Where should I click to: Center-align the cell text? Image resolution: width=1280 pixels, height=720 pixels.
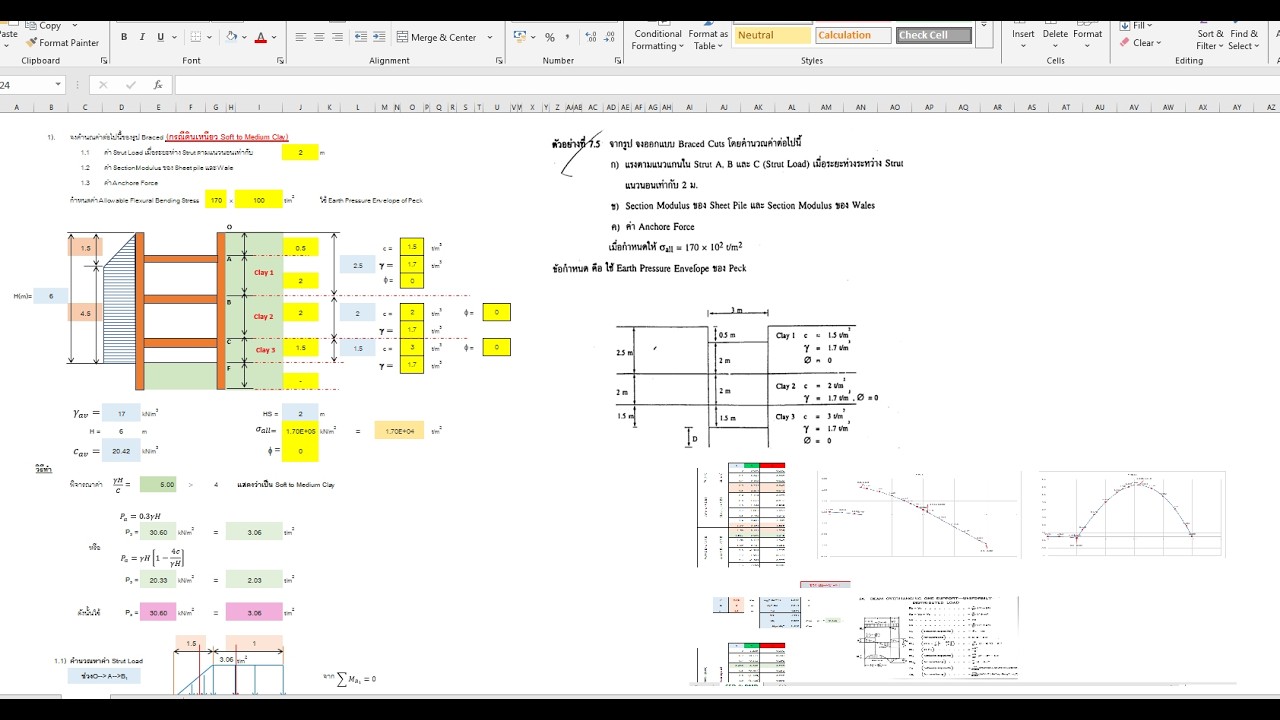click(x=319, y=37)
